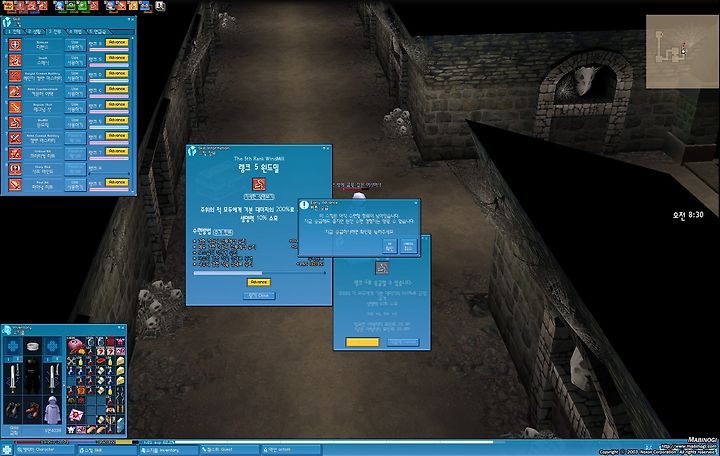Click Use button for Magnum Shot
The image size is (720, 456).
point(75,107)
